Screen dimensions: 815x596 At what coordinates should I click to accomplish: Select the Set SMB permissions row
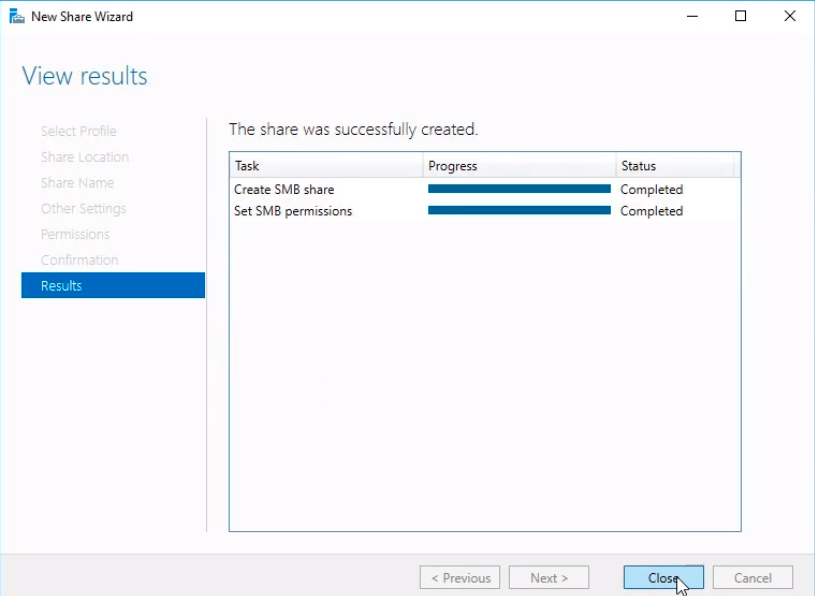coord(484,211)
